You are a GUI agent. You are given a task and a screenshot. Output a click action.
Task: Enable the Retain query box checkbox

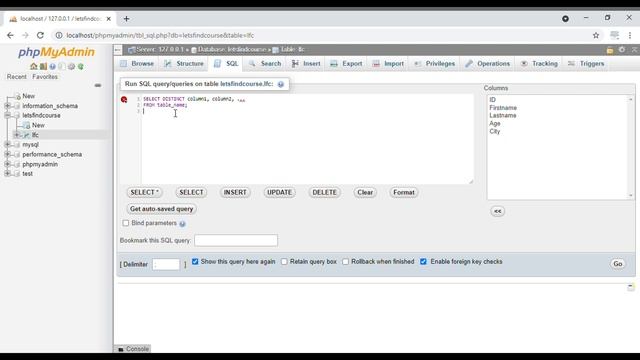click(284, 262)
